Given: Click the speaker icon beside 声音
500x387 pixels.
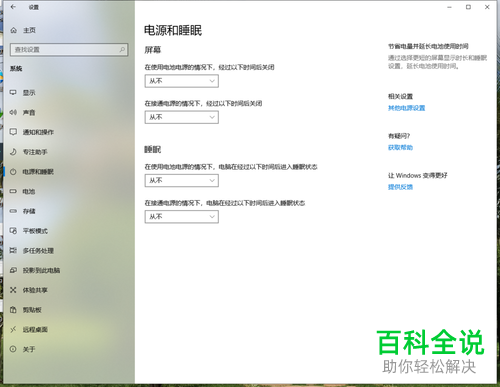Looking at the screenshot, I should 13,112.
